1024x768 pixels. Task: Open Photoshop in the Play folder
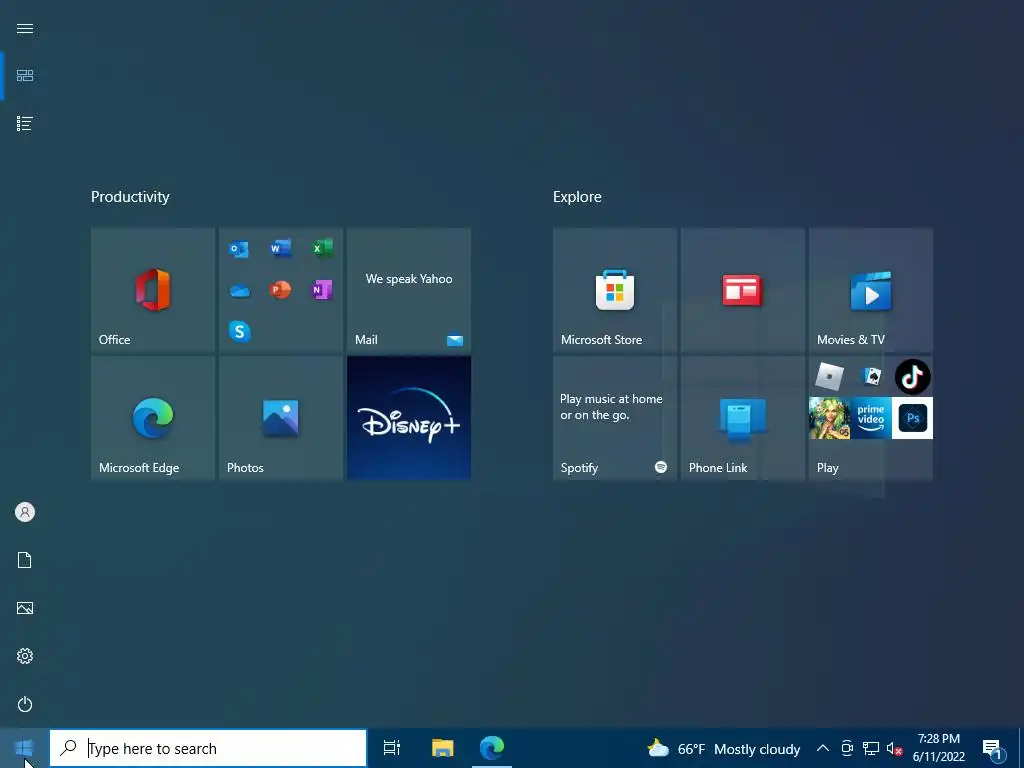click(x=912, y=418)
